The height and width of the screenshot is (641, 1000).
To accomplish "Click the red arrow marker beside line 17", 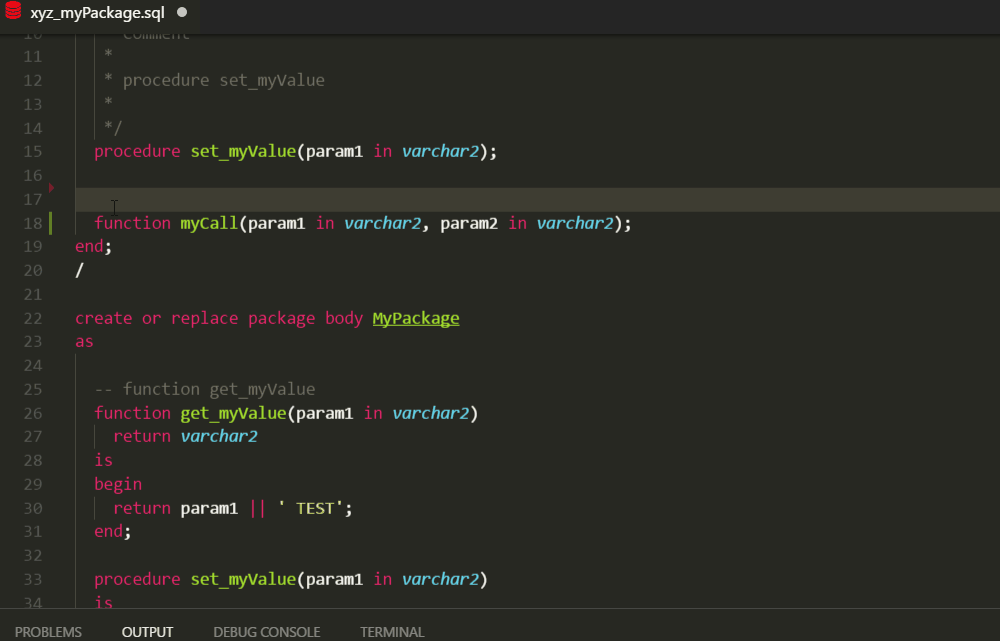I will (x=52, y=188).
